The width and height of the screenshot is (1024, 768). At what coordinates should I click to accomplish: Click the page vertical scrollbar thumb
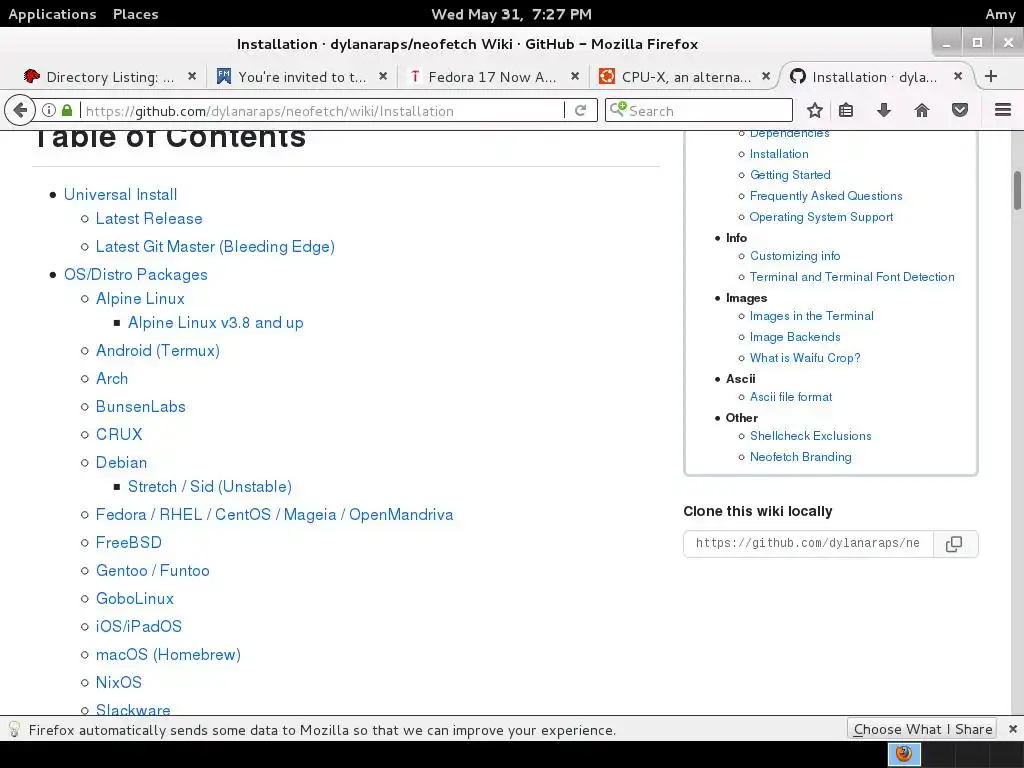[1017, 191]
